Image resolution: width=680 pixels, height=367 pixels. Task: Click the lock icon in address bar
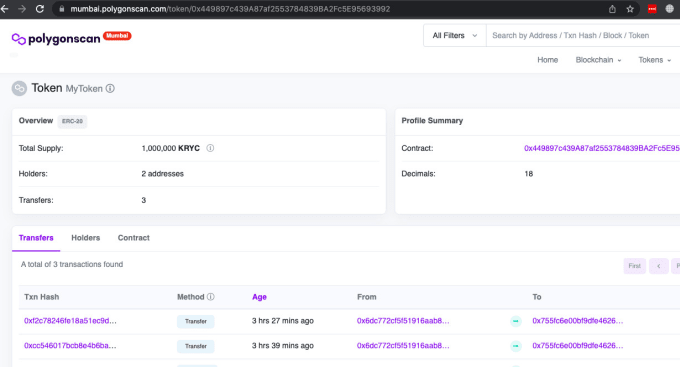[x=62, y=9]
